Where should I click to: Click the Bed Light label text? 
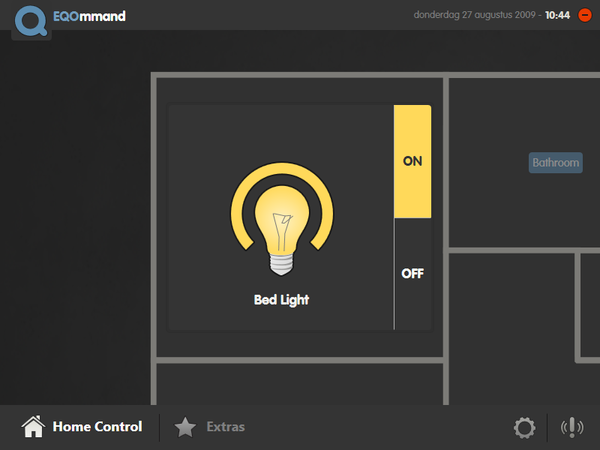[281, 300]
